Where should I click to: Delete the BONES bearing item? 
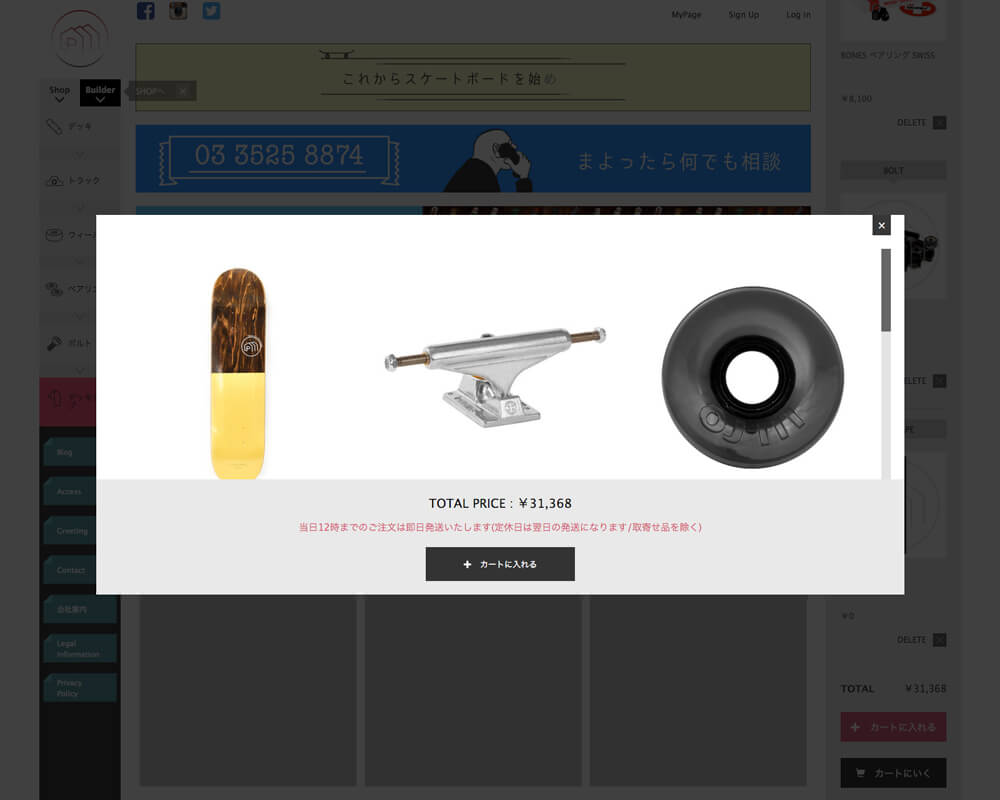pos(939,122)
